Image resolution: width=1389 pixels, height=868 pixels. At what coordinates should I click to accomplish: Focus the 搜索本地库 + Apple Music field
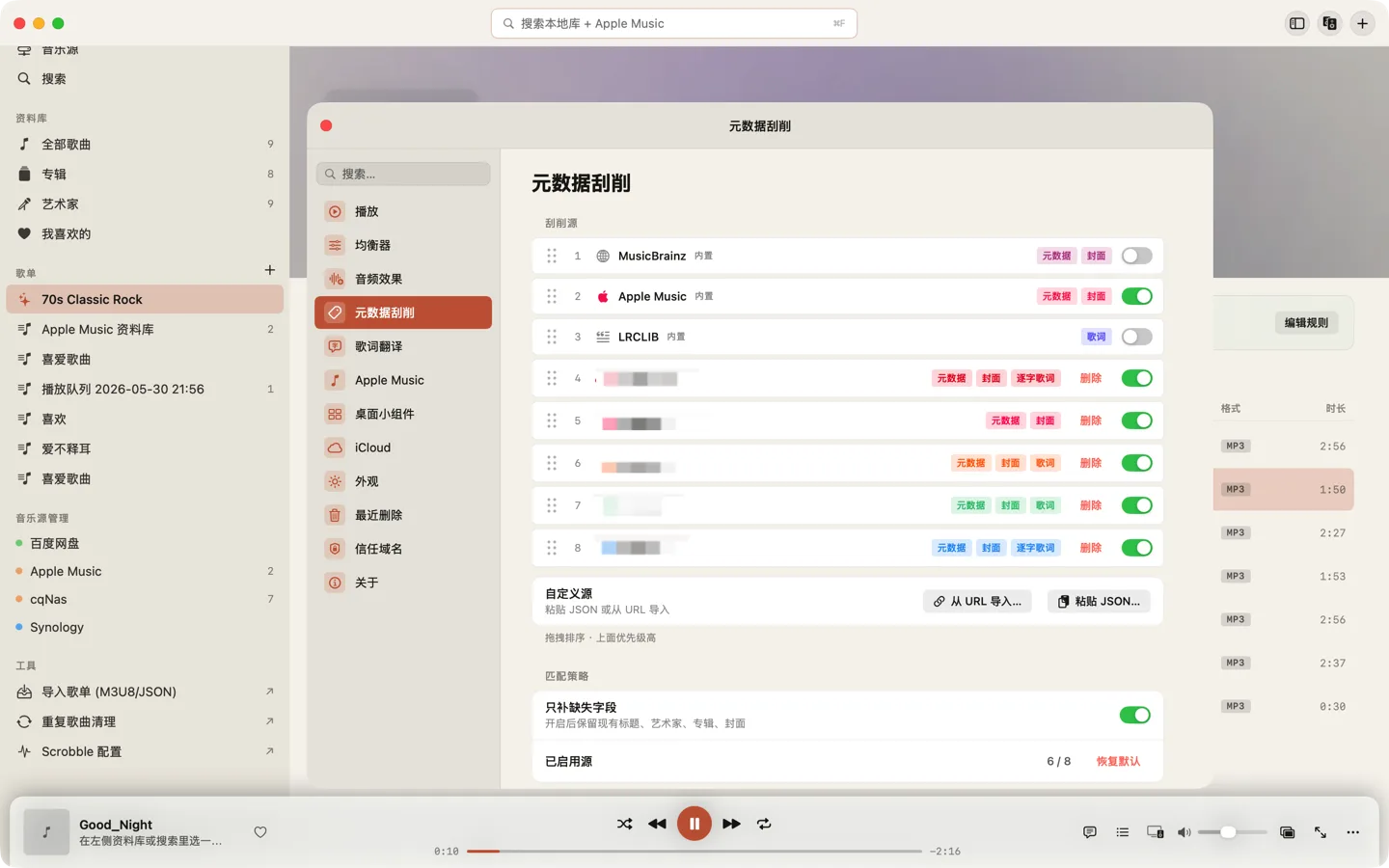[674, 23]
